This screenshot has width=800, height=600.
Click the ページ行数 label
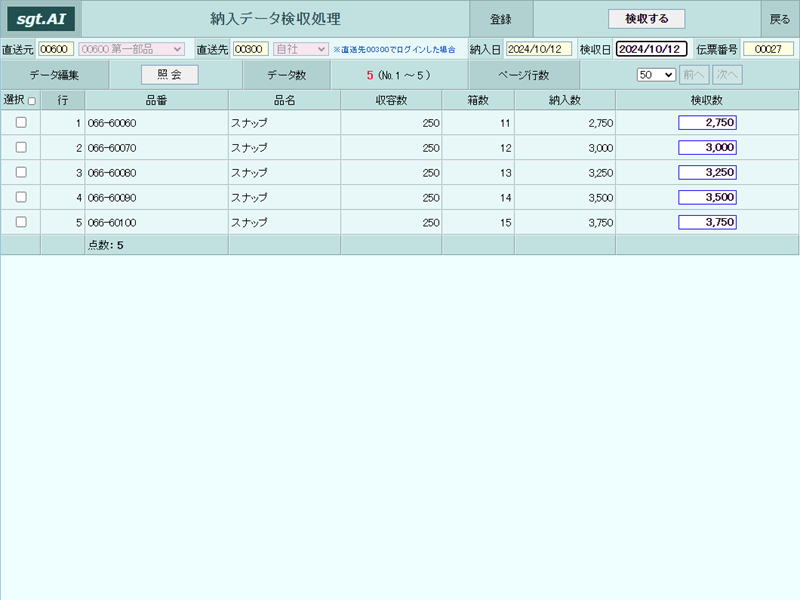coord(523,75)
